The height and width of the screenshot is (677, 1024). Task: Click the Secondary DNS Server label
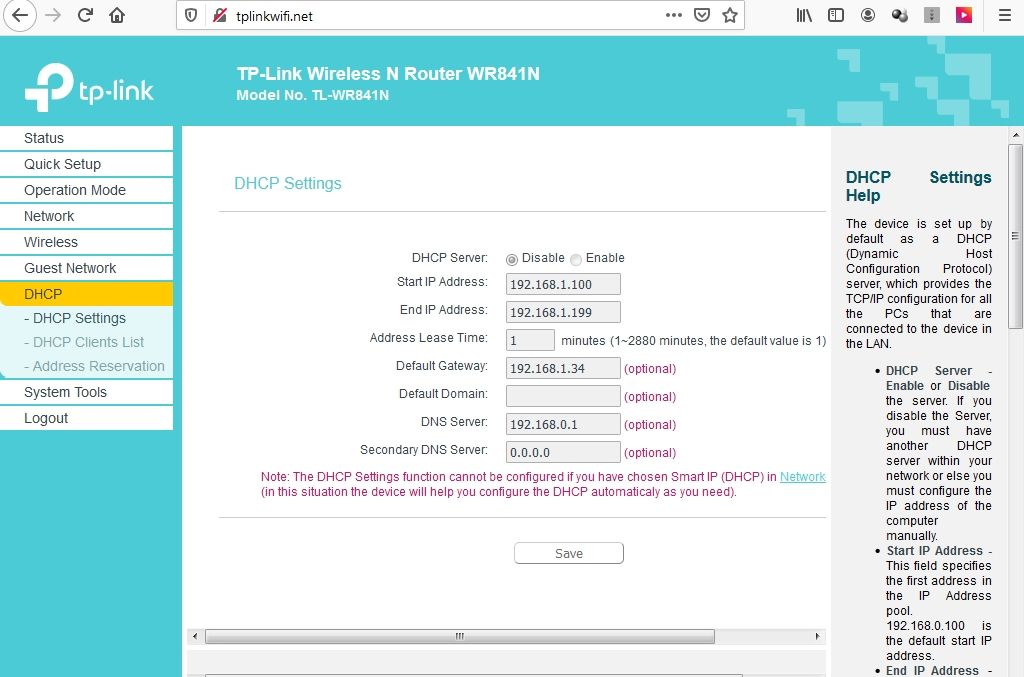424,450
